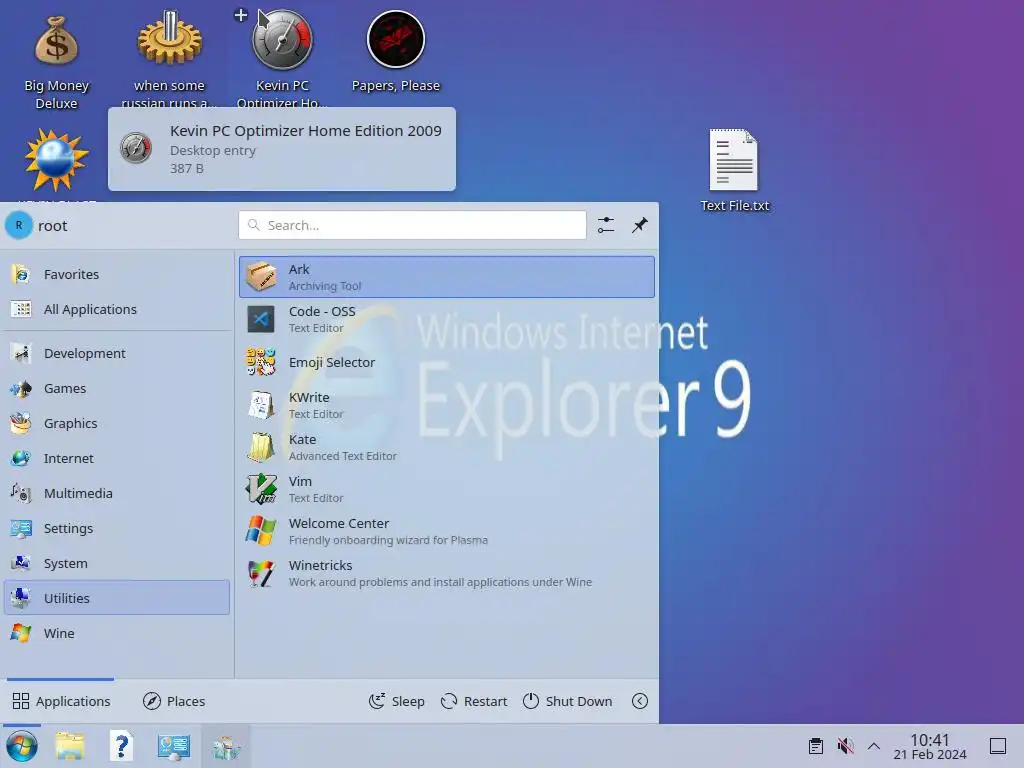Click the Shut Down button
1024x768 pixels.
pyautogui.click(x=568, y=701)
